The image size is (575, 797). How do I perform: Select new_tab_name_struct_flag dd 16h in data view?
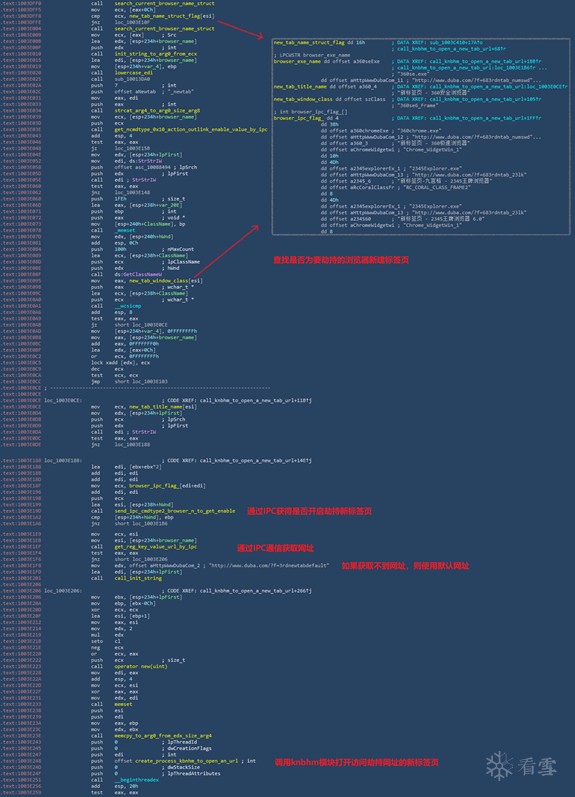319,42
